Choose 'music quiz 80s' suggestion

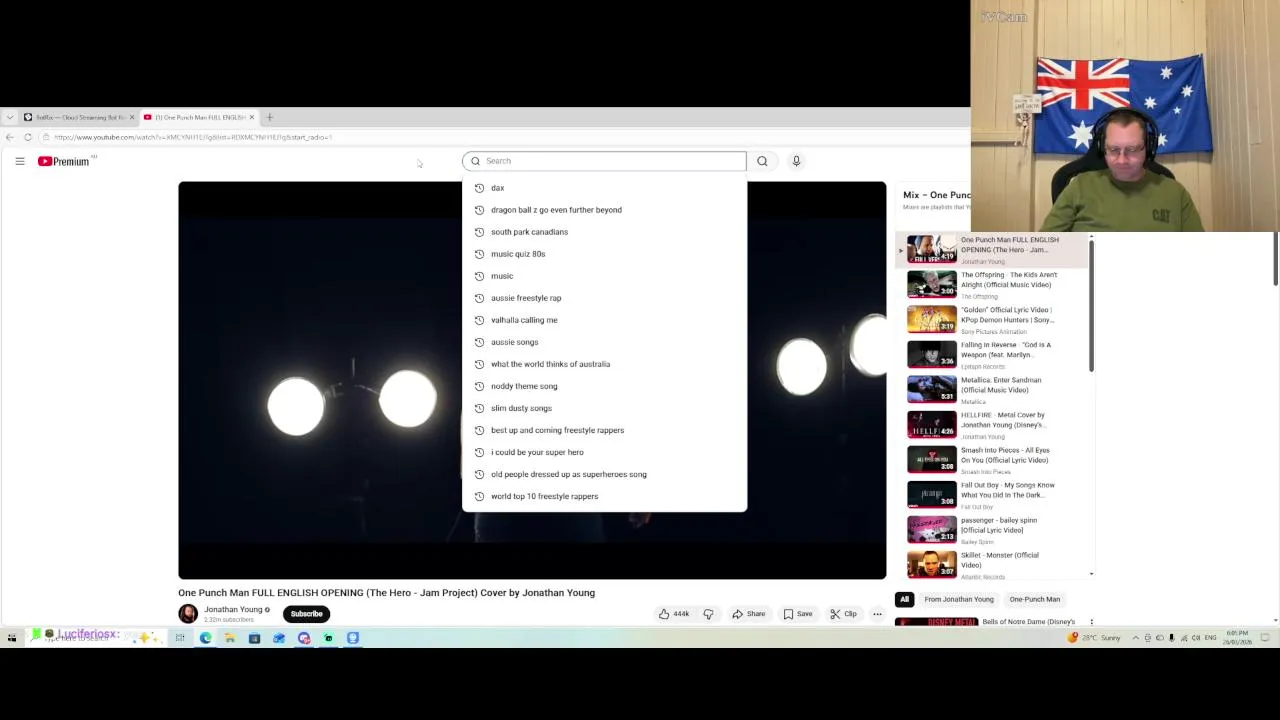604,254
